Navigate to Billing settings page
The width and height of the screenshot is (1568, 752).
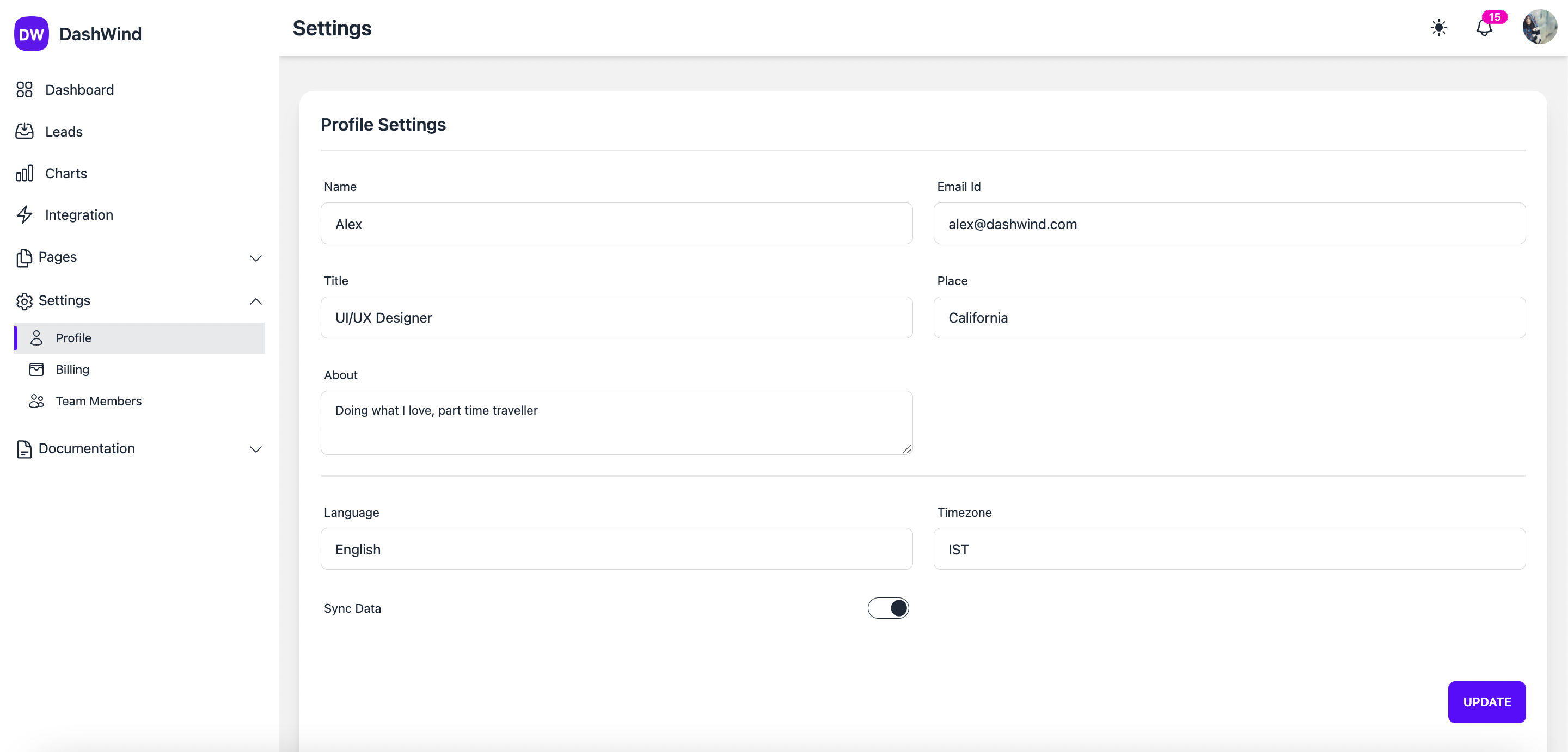coord(72,369)
